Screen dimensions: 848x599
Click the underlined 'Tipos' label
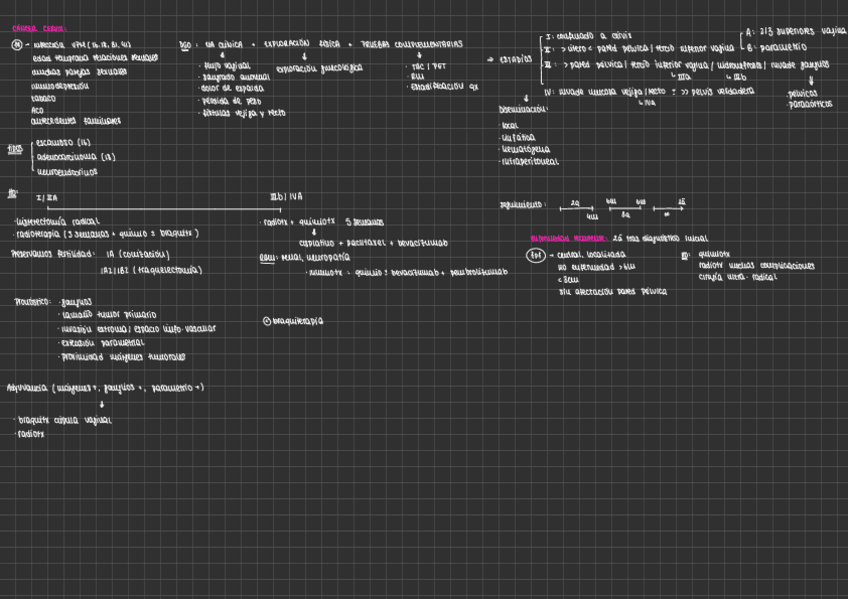pos(15,149)
